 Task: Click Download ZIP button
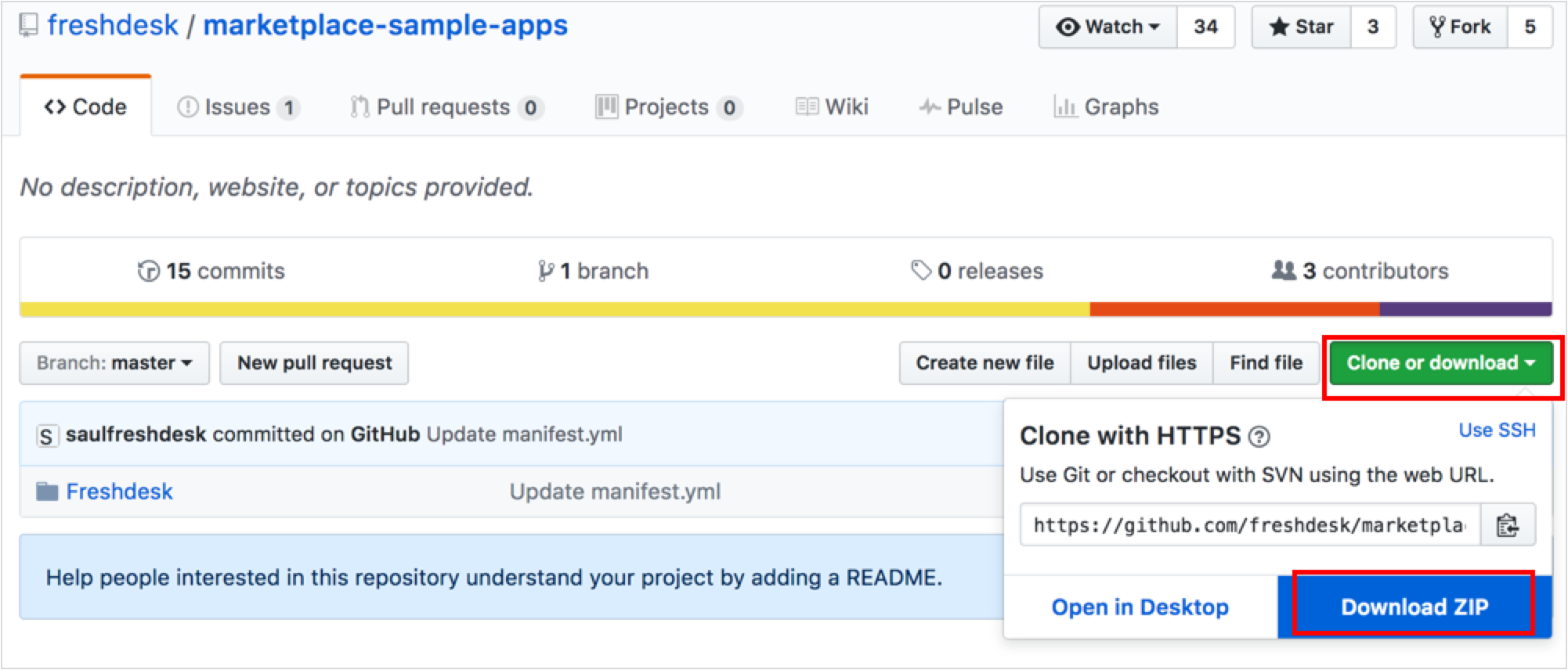[1414, 607]
